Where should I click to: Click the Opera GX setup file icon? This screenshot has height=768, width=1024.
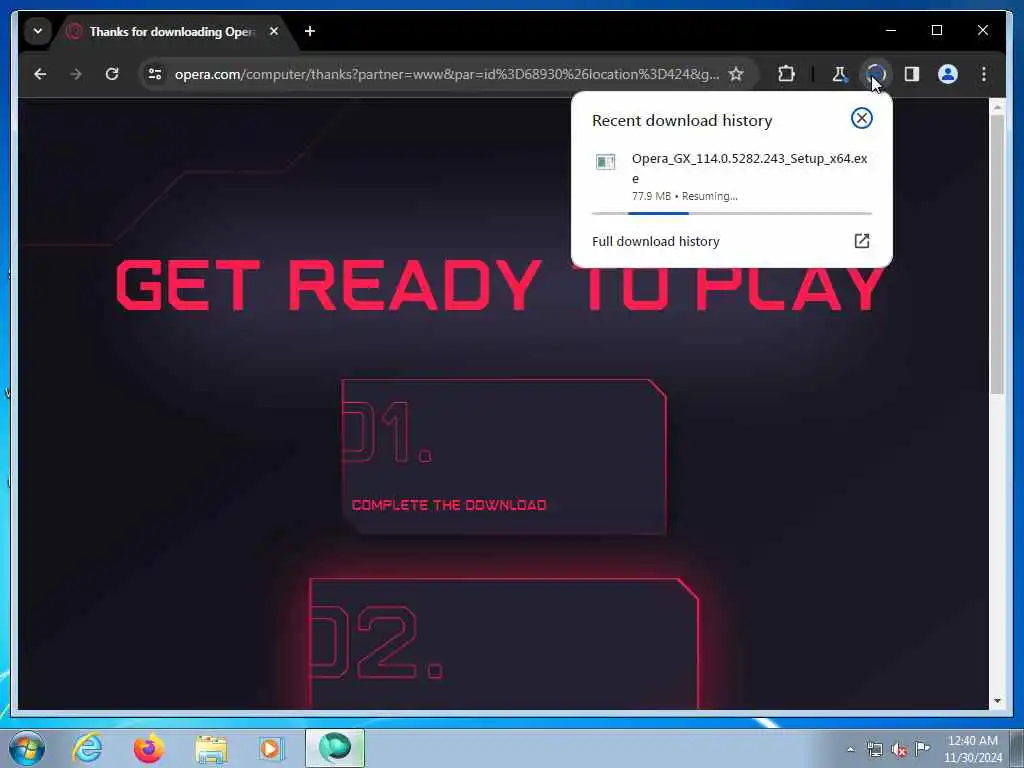pos(605,161)
